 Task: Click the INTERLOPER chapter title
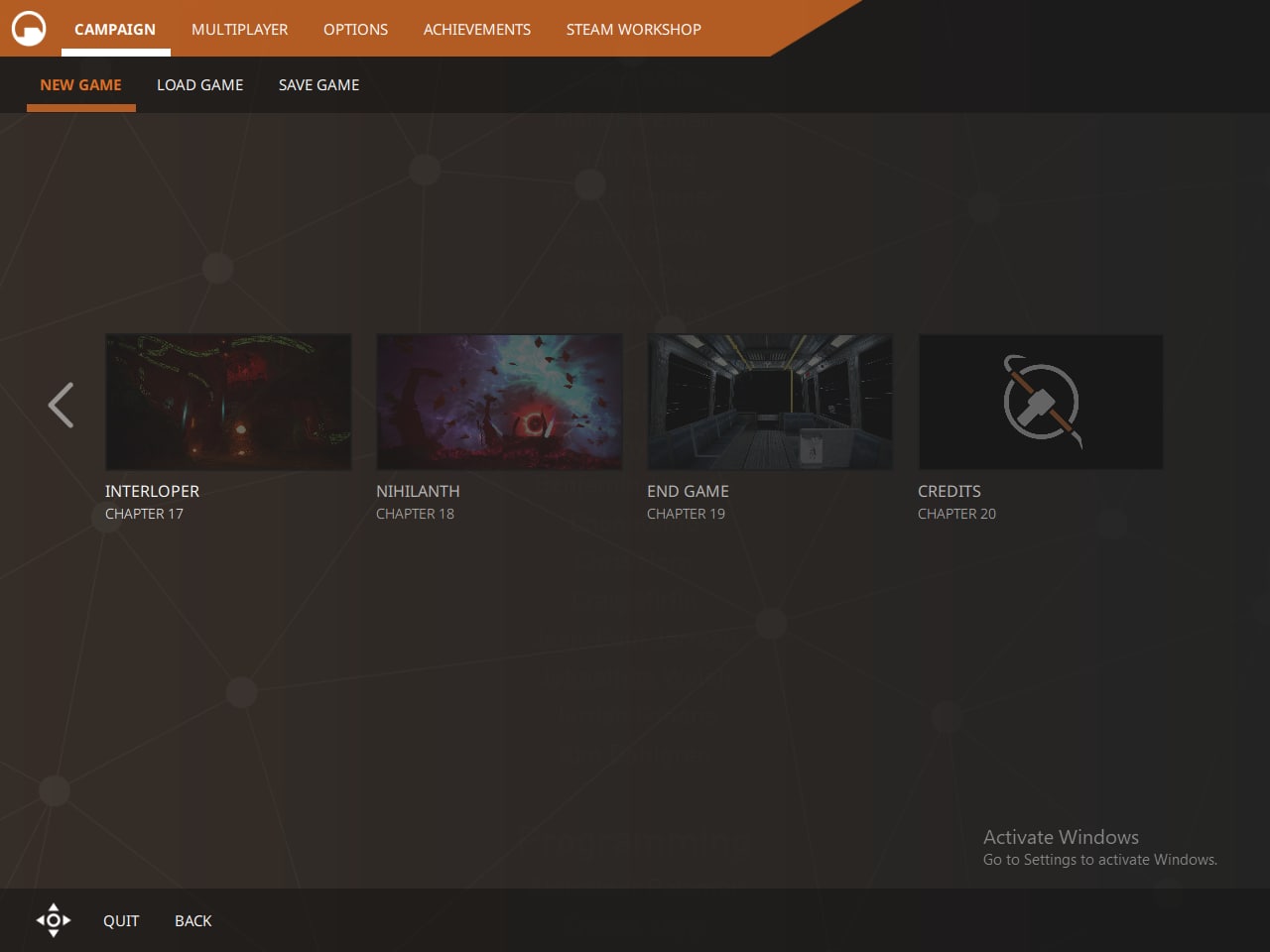pyautogui.click(x=152, y=491)
